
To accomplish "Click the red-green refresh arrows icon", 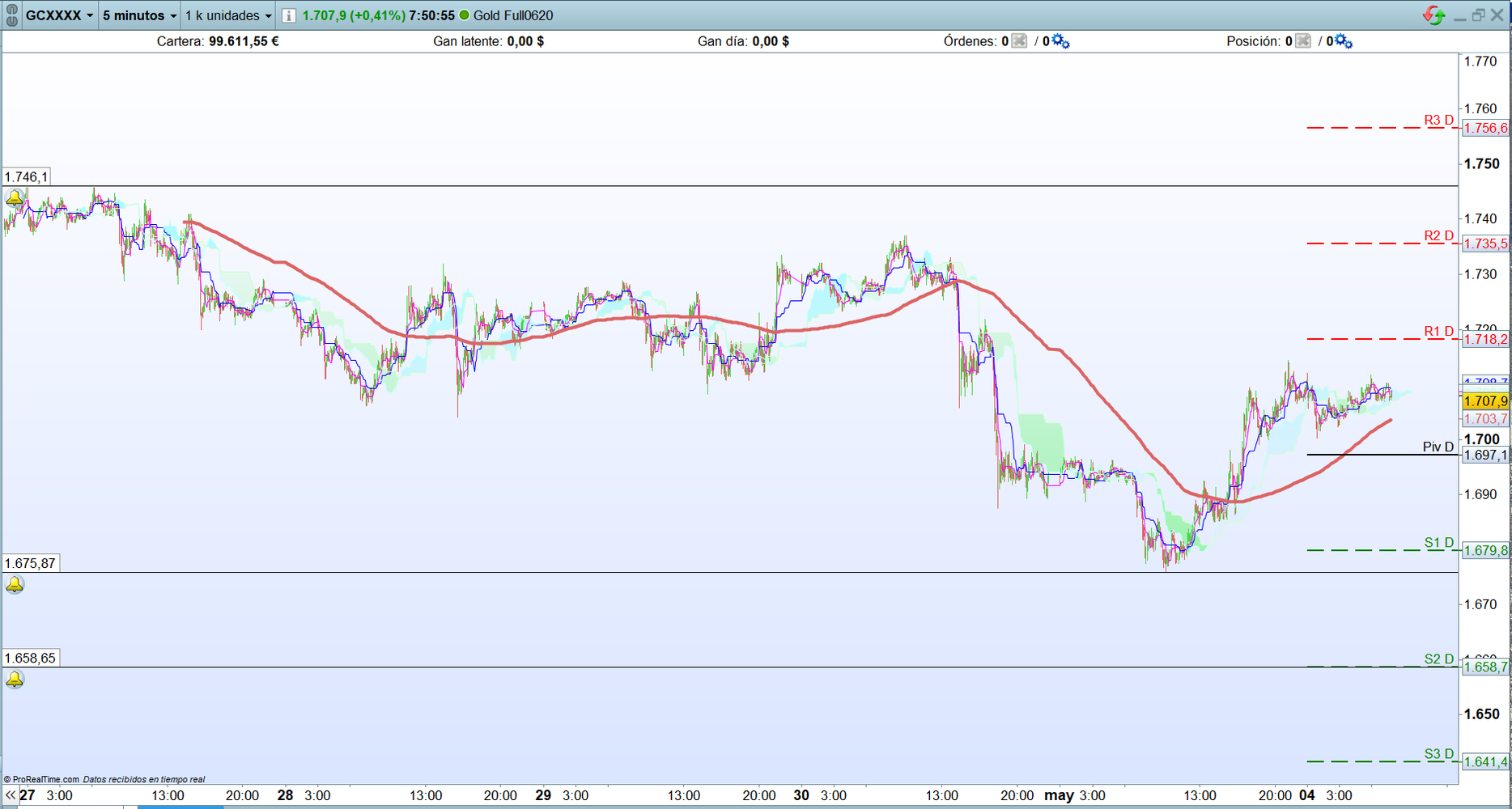I will 1433,15.
